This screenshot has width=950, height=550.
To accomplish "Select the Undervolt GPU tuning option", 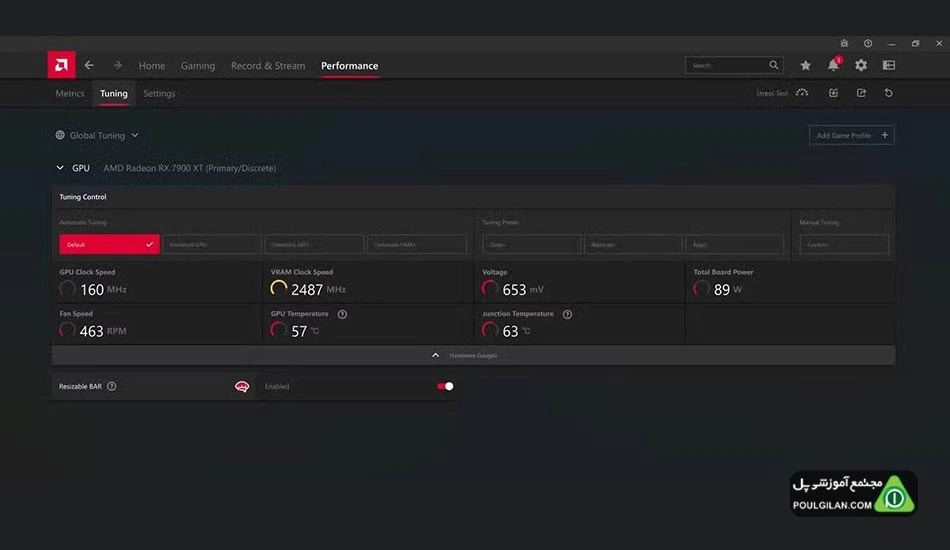I will coord(212,245).
